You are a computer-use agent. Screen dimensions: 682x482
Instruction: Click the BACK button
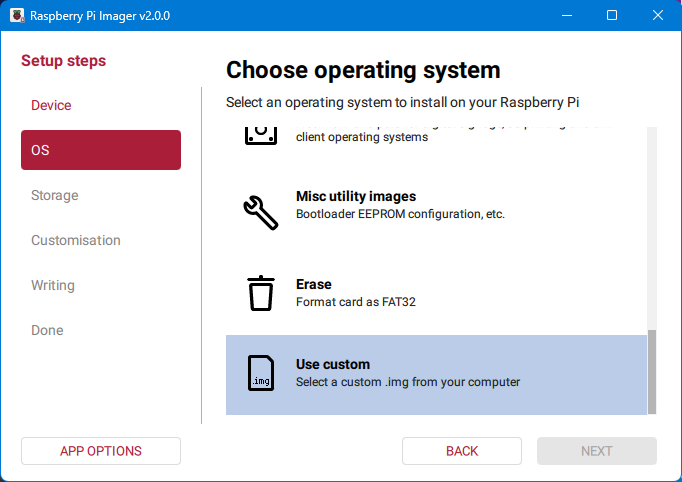point(462,451)
